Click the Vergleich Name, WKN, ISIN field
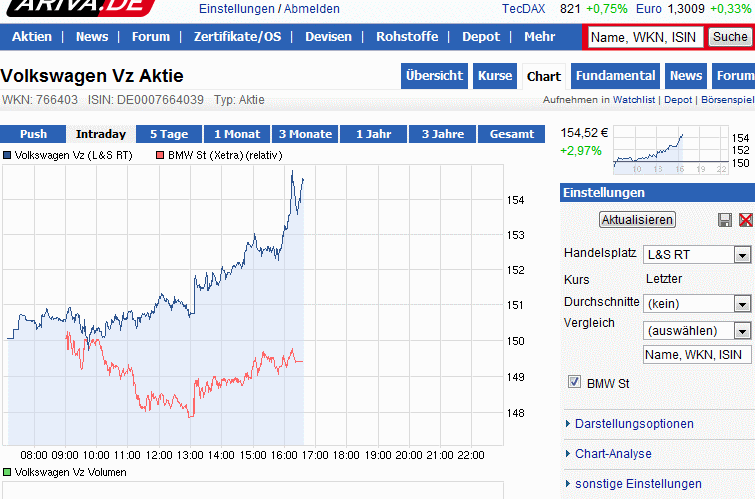The width and height of the screenshot is (755, 499). [697, 355]
